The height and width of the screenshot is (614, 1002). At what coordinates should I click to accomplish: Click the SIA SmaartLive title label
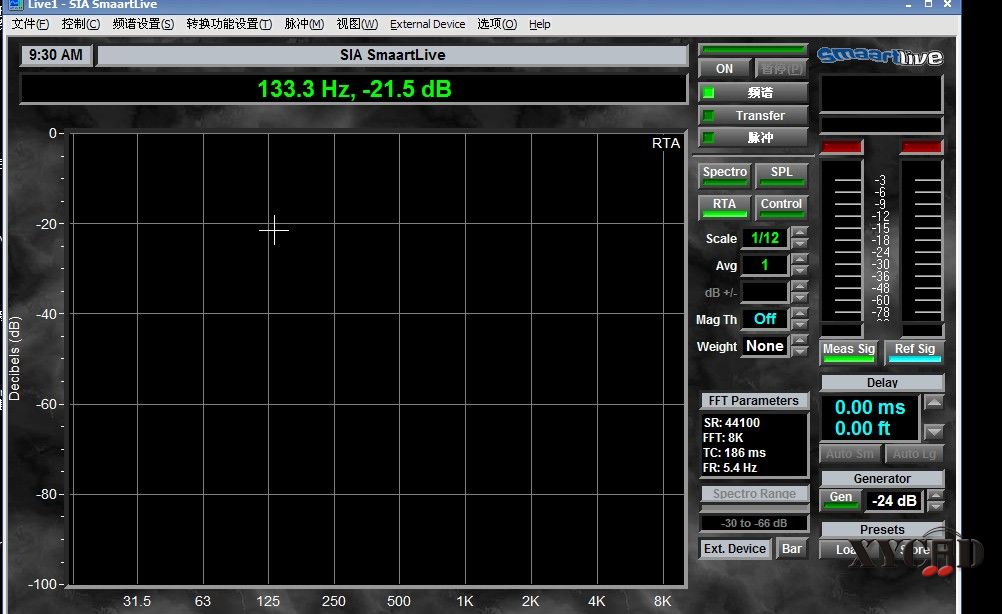pyautogui.click(x=392, y=55)
